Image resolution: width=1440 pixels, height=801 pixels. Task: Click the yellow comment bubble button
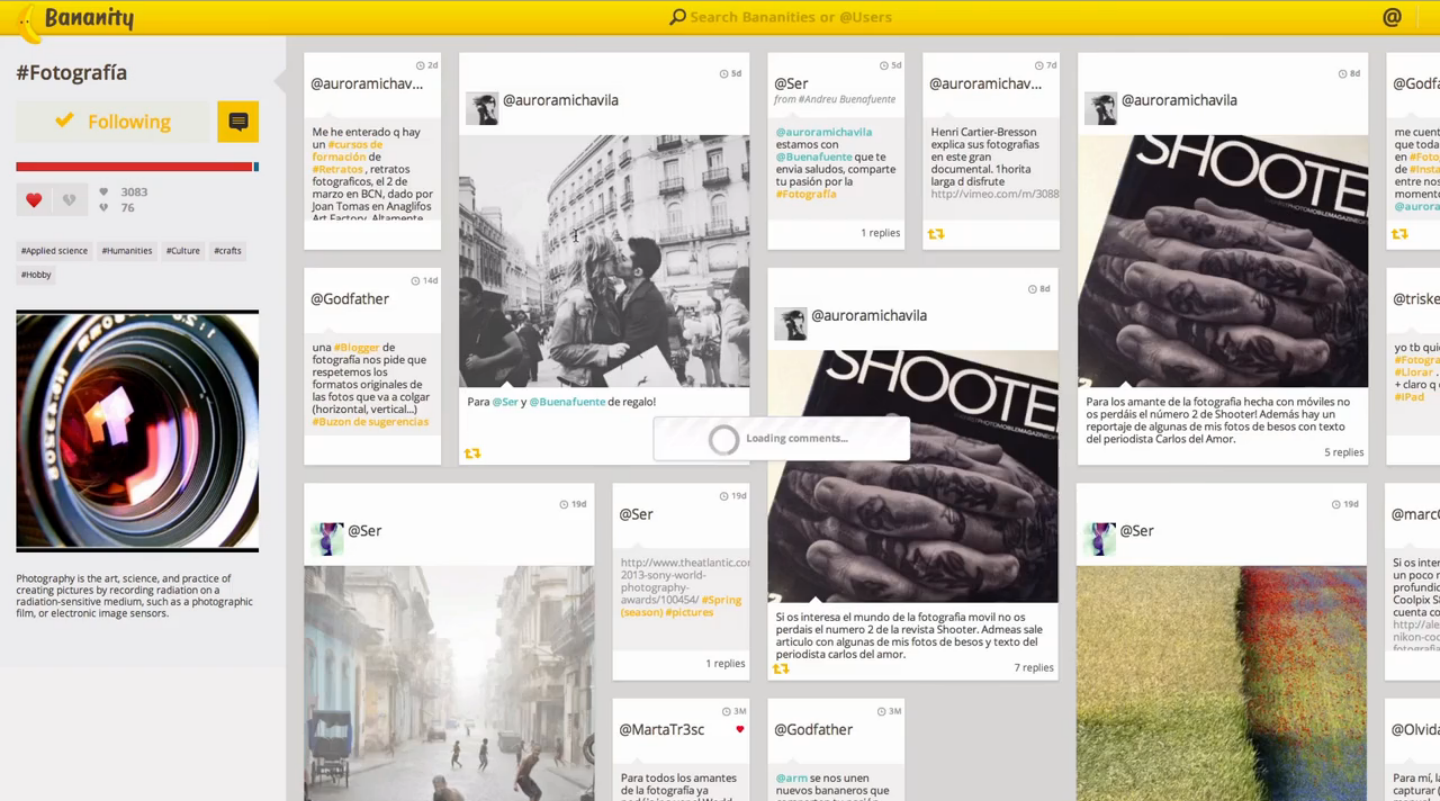[x=238, y=122]
